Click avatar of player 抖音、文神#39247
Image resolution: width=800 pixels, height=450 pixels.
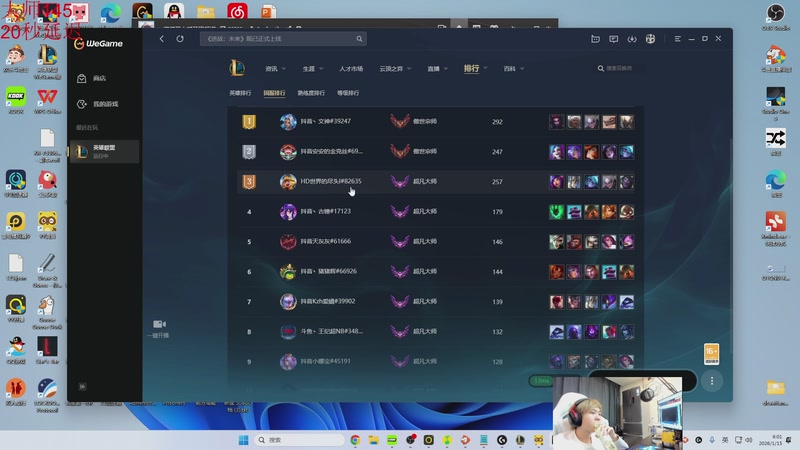(288, 121)
